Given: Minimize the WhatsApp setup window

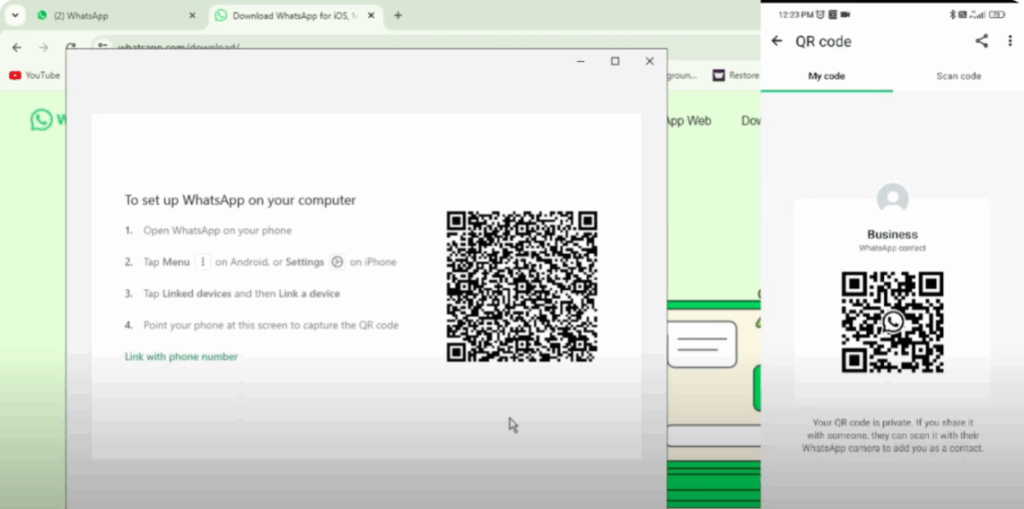Looking at the screenshot, I should (581, 61).
